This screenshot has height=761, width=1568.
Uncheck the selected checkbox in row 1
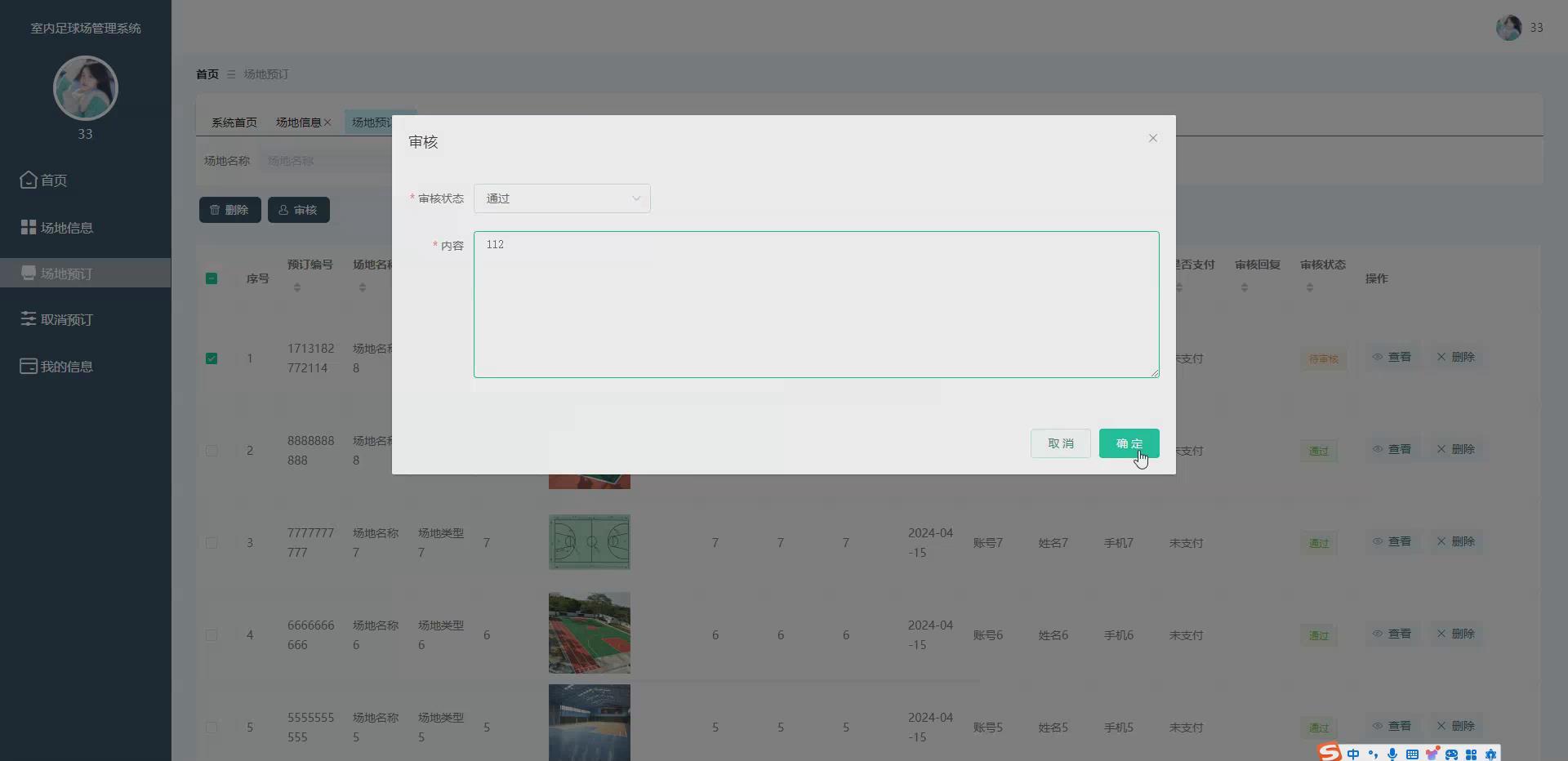pyautogui.click(x=212, y=358)
